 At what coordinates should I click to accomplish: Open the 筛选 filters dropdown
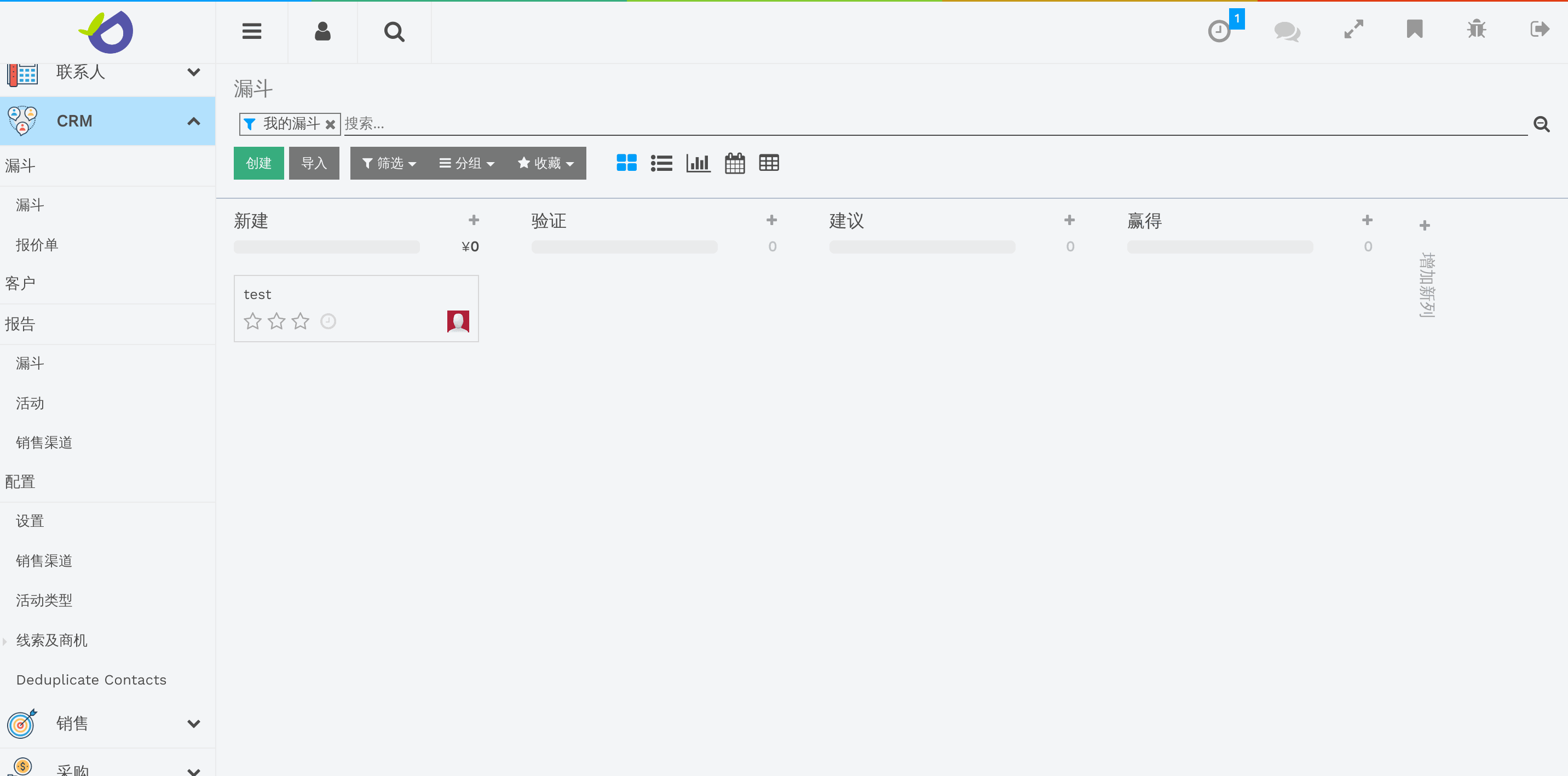pyautogui.click(x=389, y=163)
